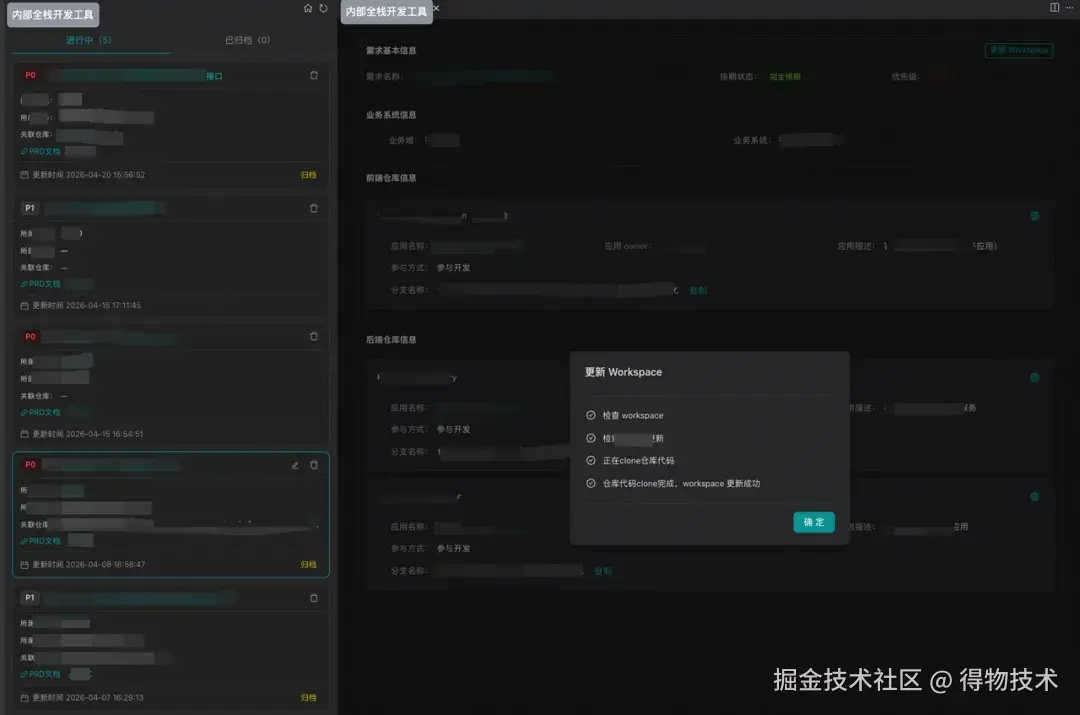Image resolution: width=1080 pixels, height=715 pixels.
Task: Click the 仓库代码clone完成 status text
Action: pos(681,484)
